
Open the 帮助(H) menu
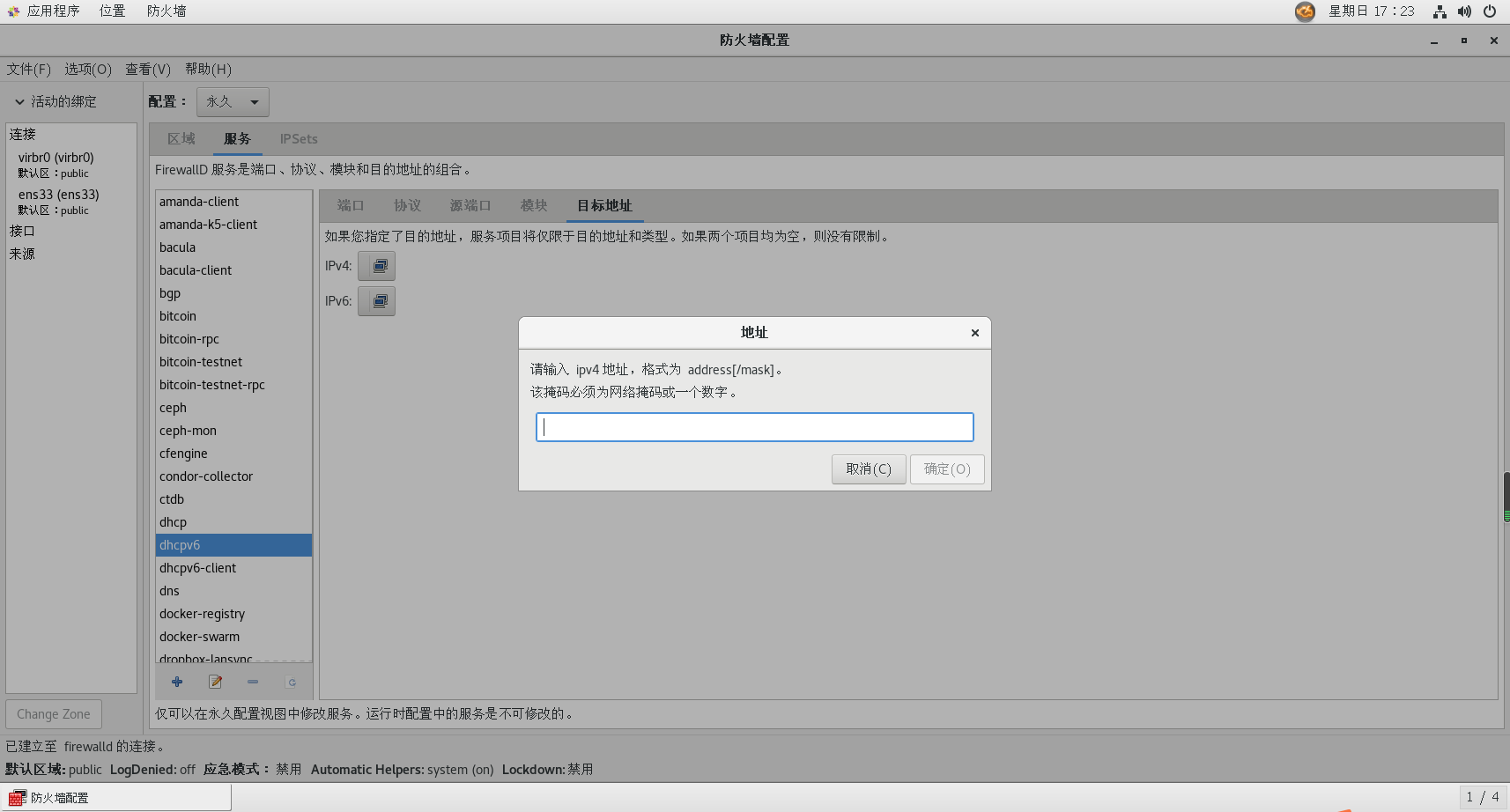pyautogui.click(x=208, y=69)
